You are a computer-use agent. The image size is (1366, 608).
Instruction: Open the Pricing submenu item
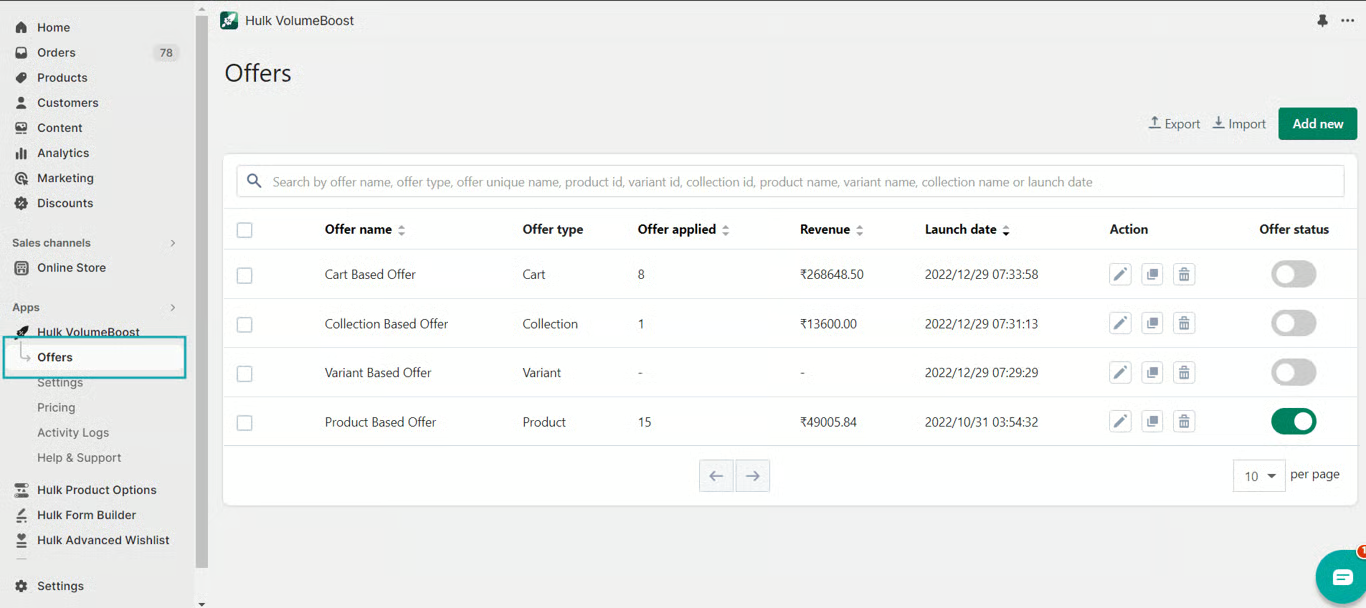(x=56, y=407)
